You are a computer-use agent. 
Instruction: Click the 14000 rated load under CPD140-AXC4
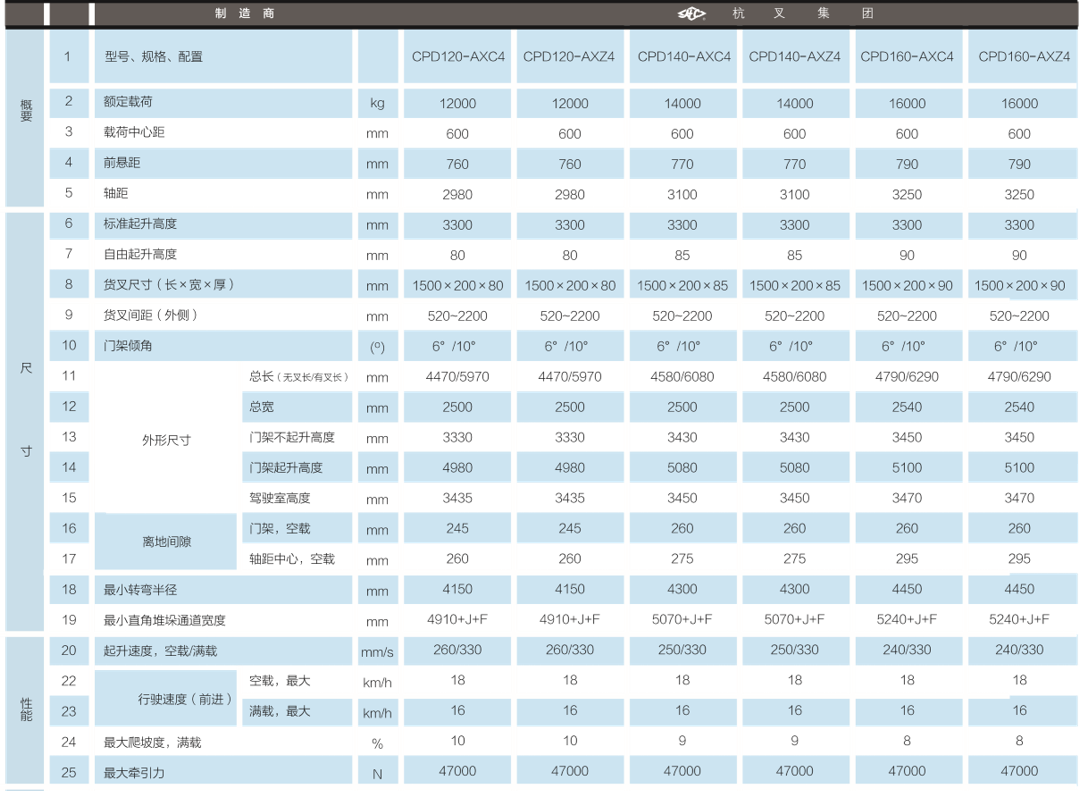pyautogui.click(x=682, y=104)
